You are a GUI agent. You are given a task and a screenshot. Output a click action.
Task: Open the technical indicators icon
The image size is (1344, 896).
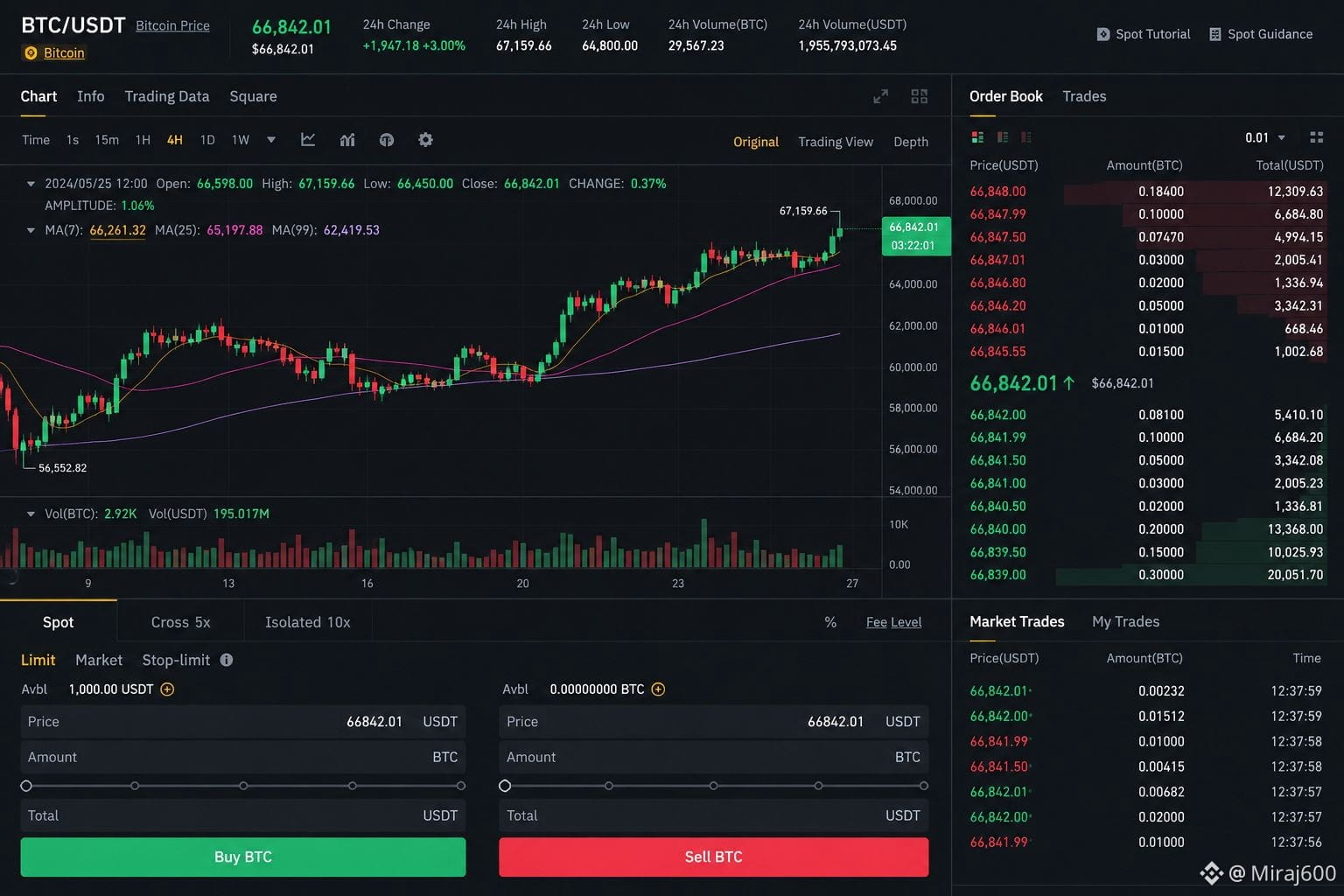point(347,140)
